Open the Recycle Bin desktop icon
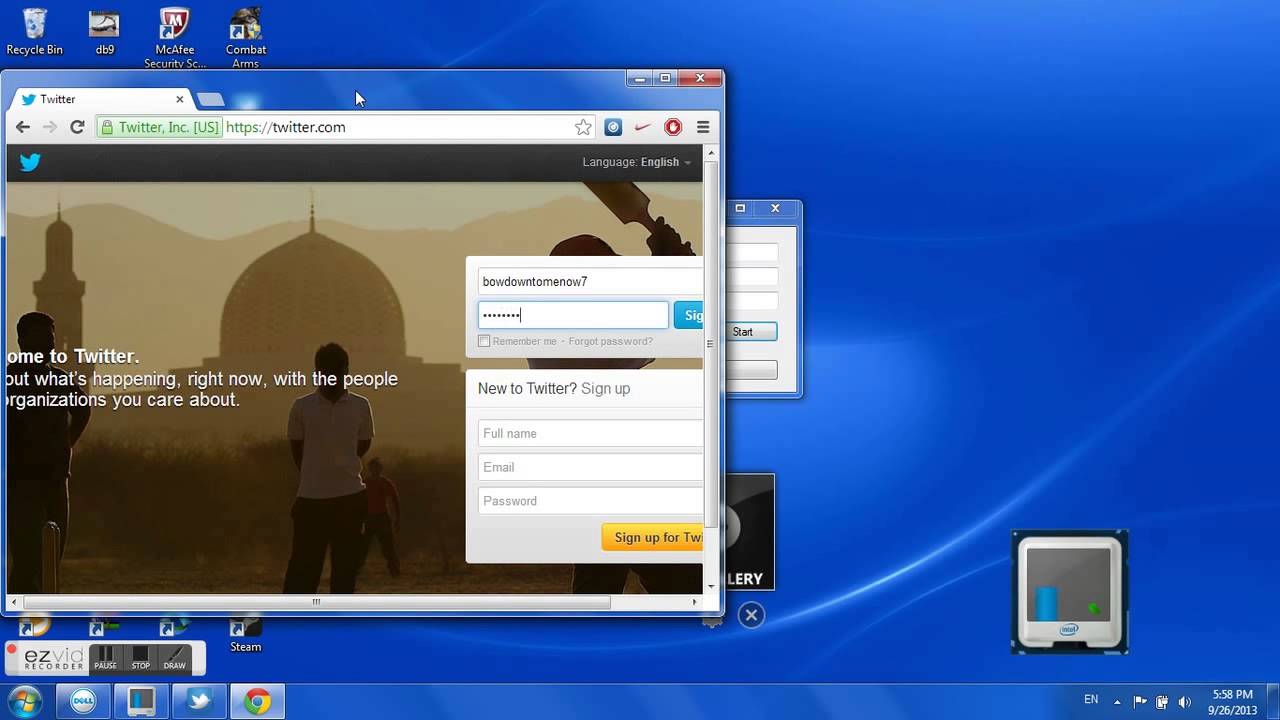The image size is (1280, 720). tap(34, 31)
